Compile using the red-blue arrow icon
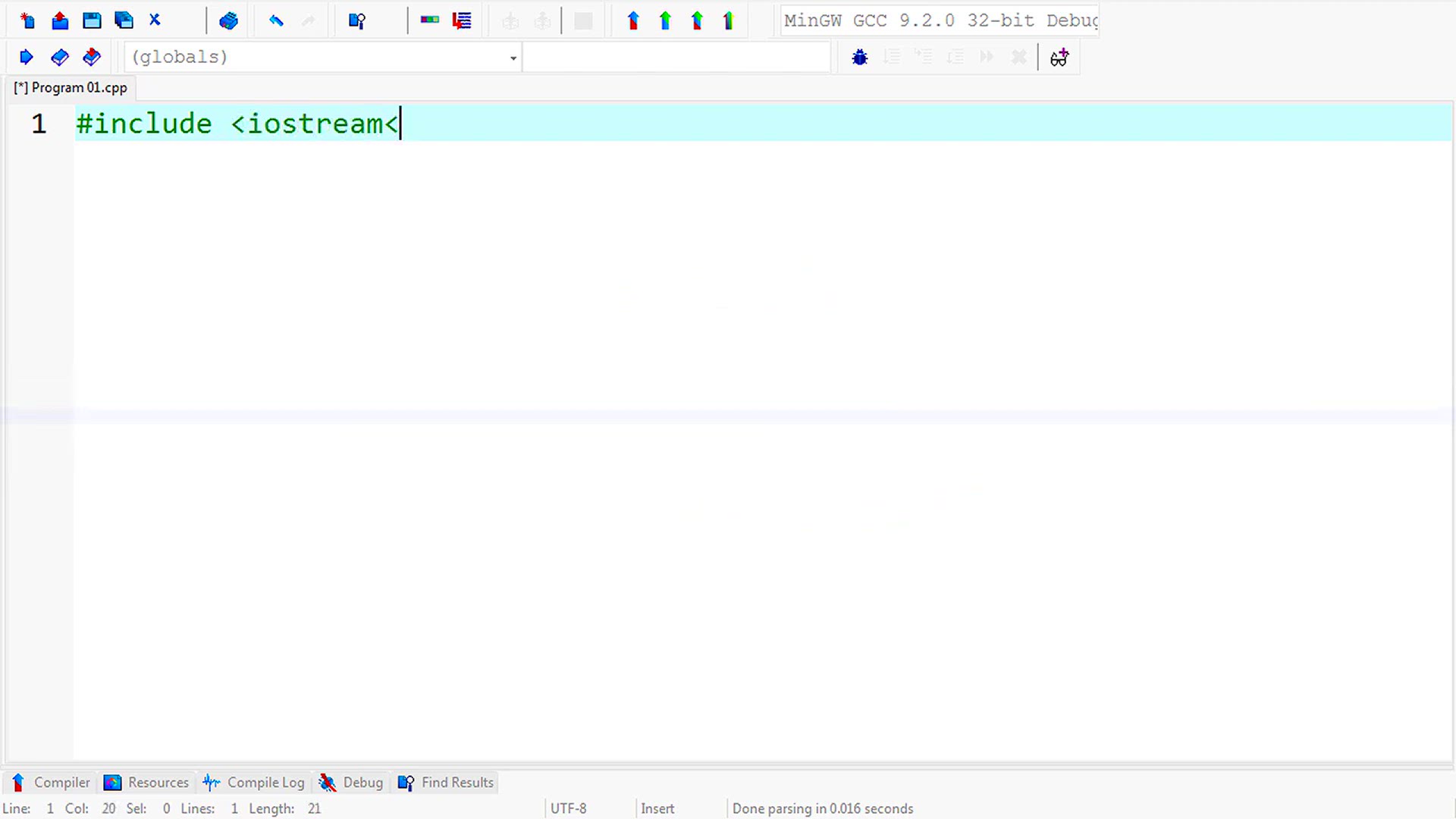The width and height of the screenshot is (1456, 819). (633, 20)
